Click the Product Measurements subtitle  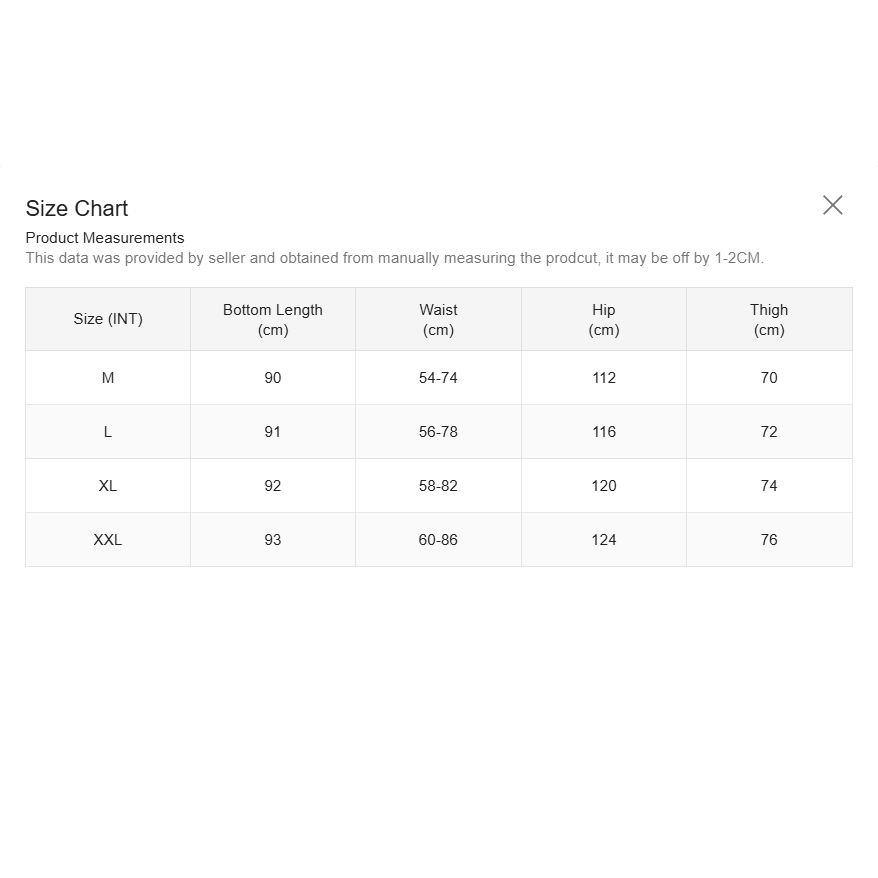[x=105, y=238]
